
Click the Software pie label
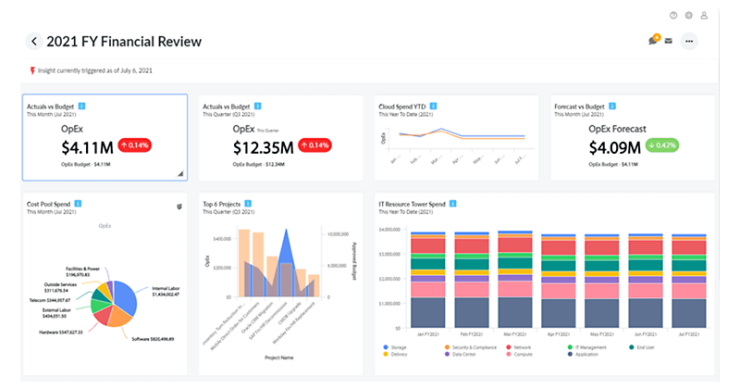point(152,339)
